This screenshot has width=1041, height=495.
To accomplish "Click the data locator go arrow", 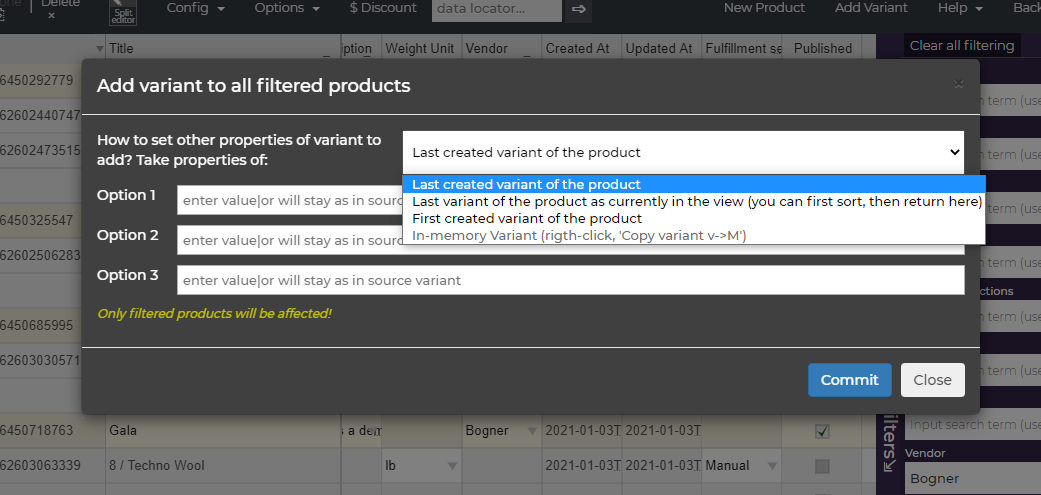I will [x=578, y=10].
